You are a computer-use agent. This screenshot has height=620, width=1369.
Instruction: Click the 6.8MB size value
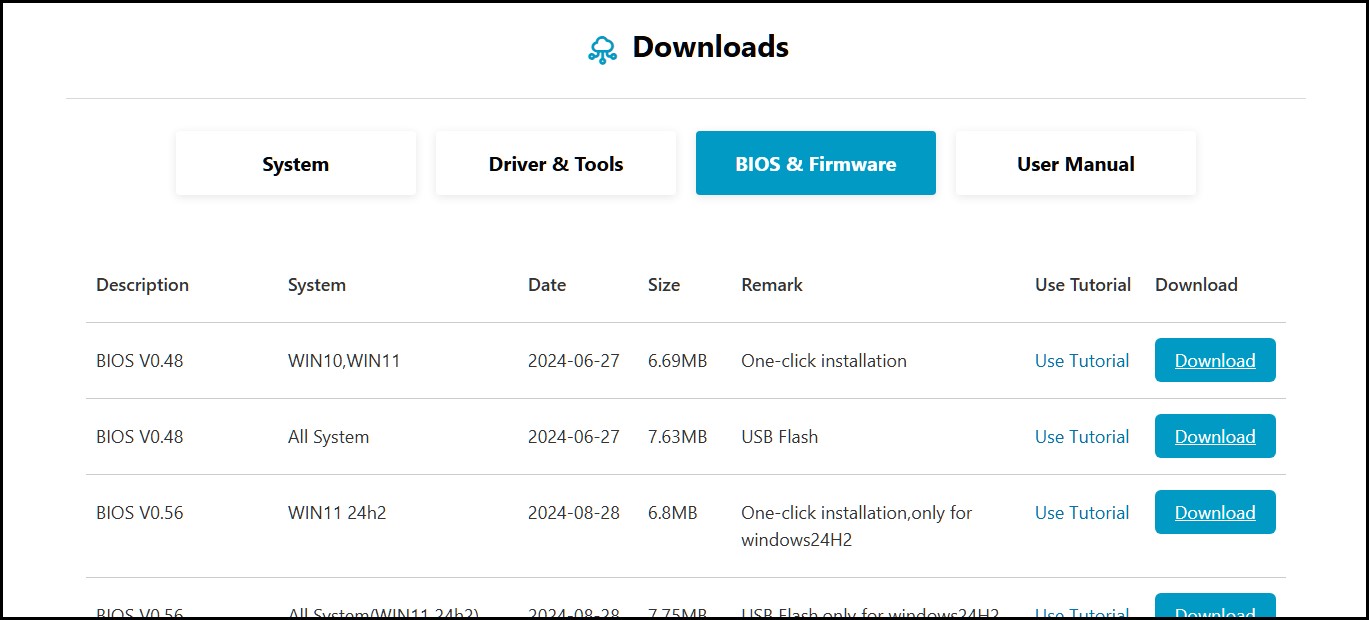tap(673, 513)
